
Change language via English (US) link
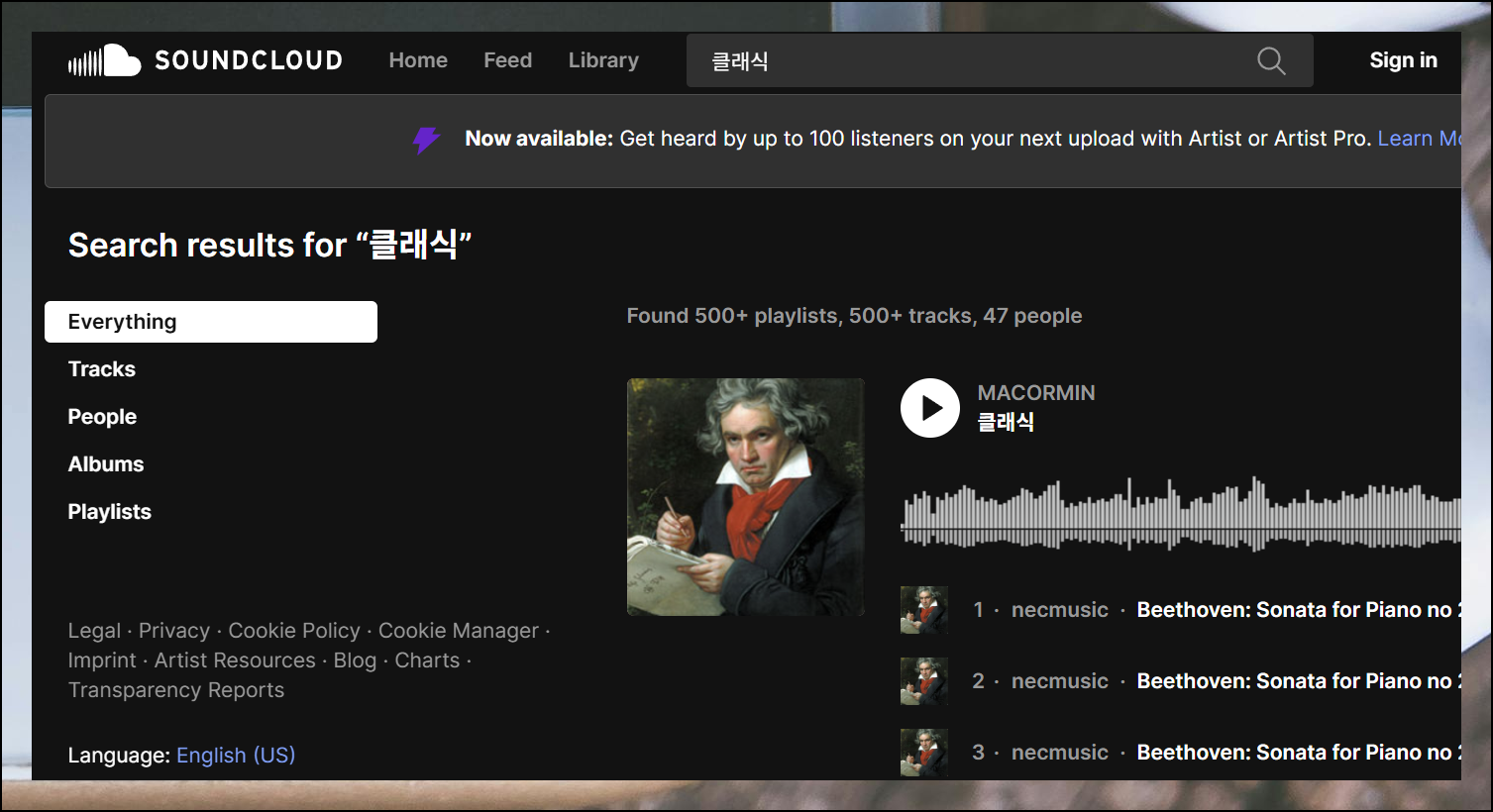(236, 756)
